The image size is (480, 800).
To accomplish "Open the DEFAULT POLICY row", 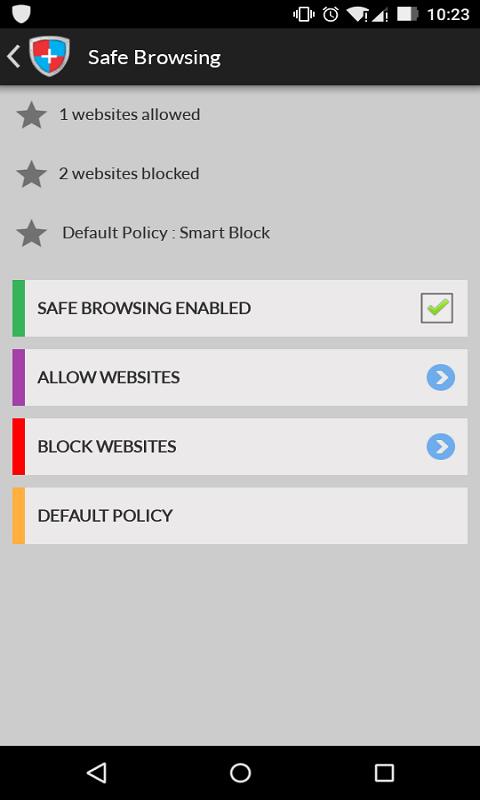I will (x=240, y=516).
